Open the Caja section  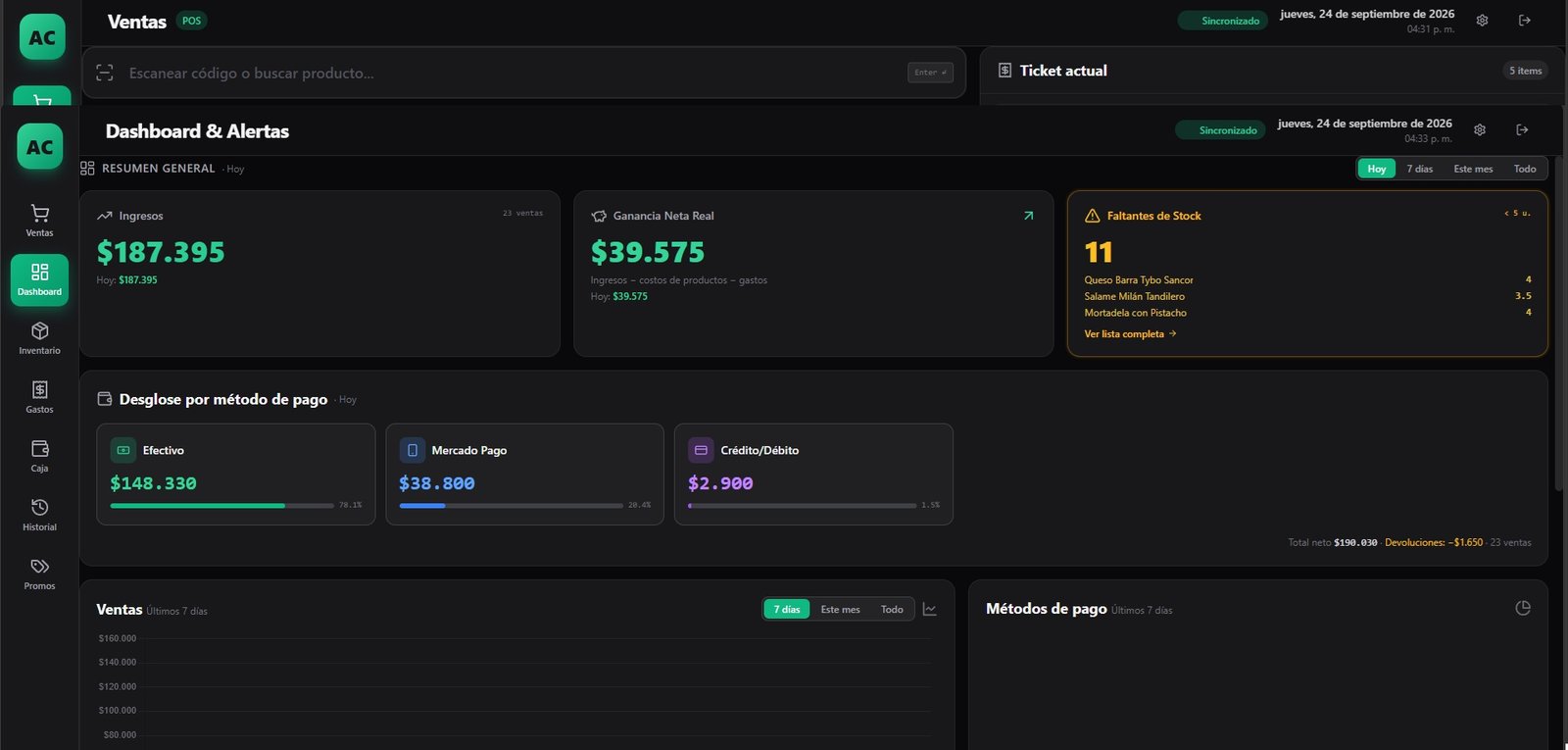pyautogui.click(x=39, y=456)
